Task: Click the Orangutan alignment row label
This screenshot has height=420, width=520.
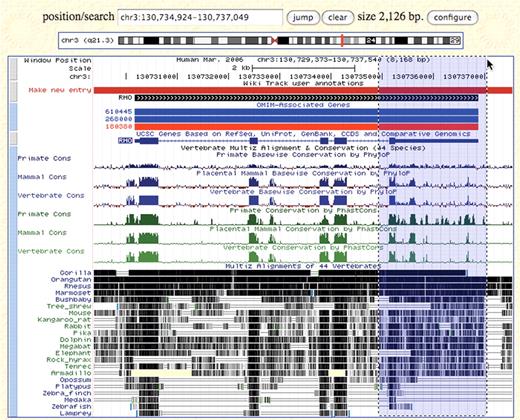Action: [x=71, y=279]
